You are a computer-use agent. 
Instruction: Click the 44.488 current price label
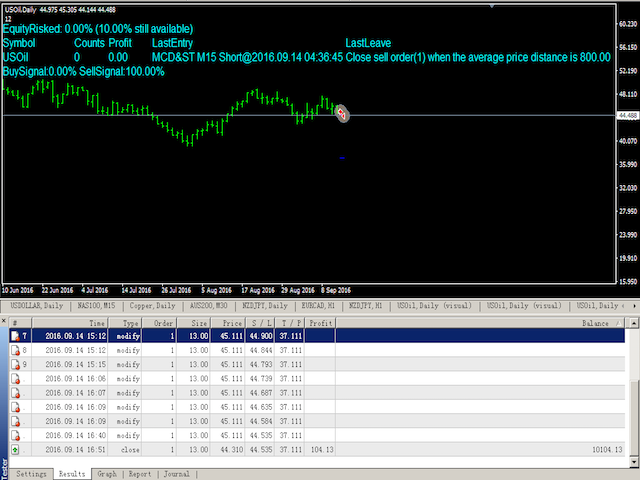point(627,116)
